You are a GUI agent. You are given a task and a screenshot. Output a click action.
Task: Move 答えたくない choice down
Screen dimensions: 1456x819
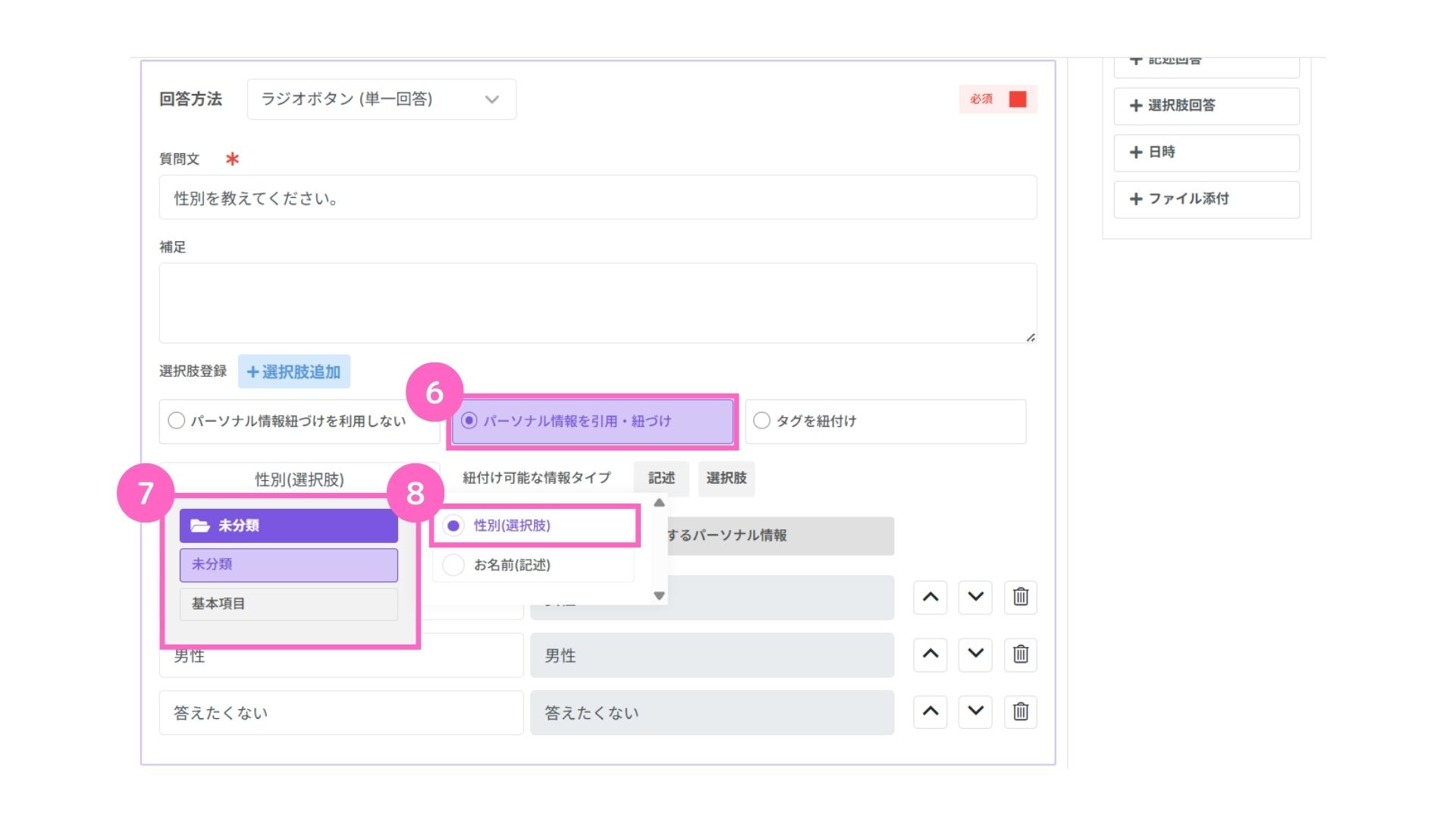pos(975,711)
